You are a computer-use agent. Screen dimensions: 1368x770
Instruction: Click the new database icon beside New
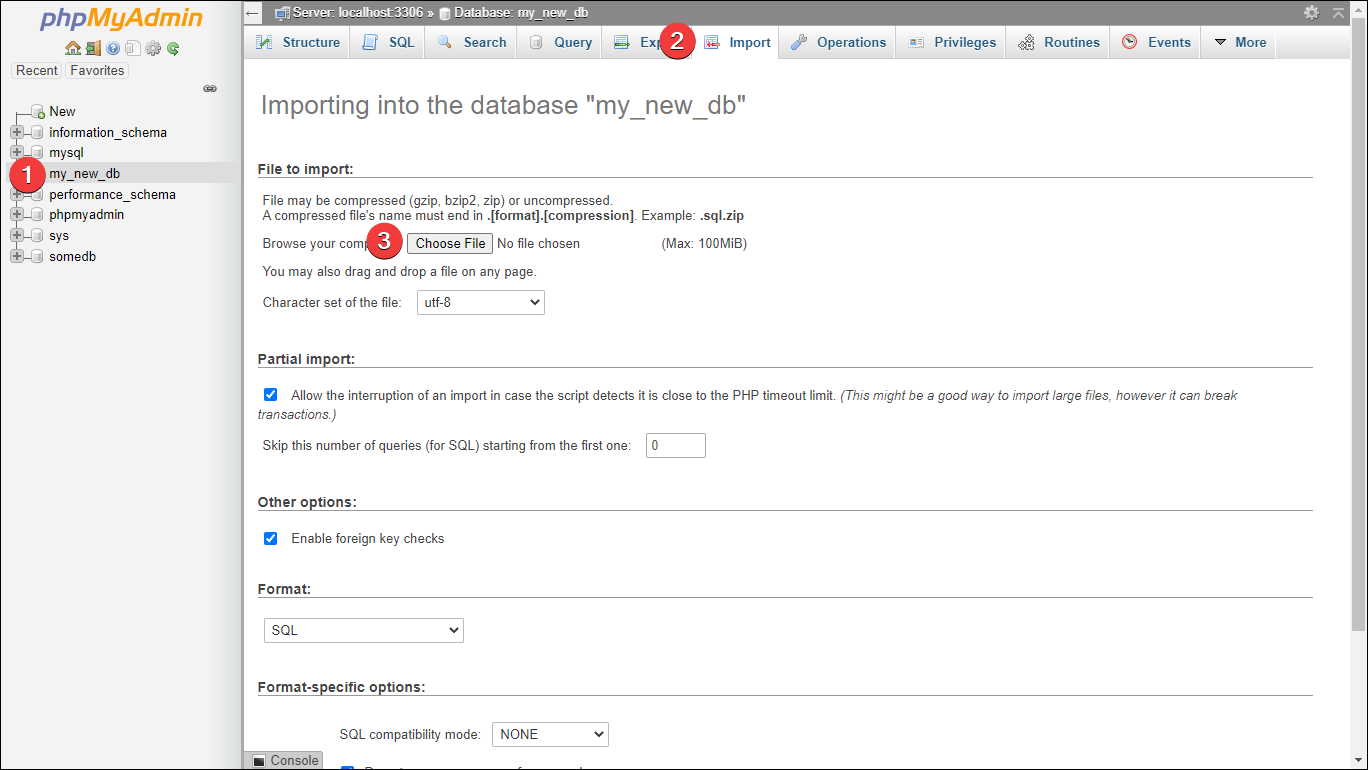click(38, 111)
